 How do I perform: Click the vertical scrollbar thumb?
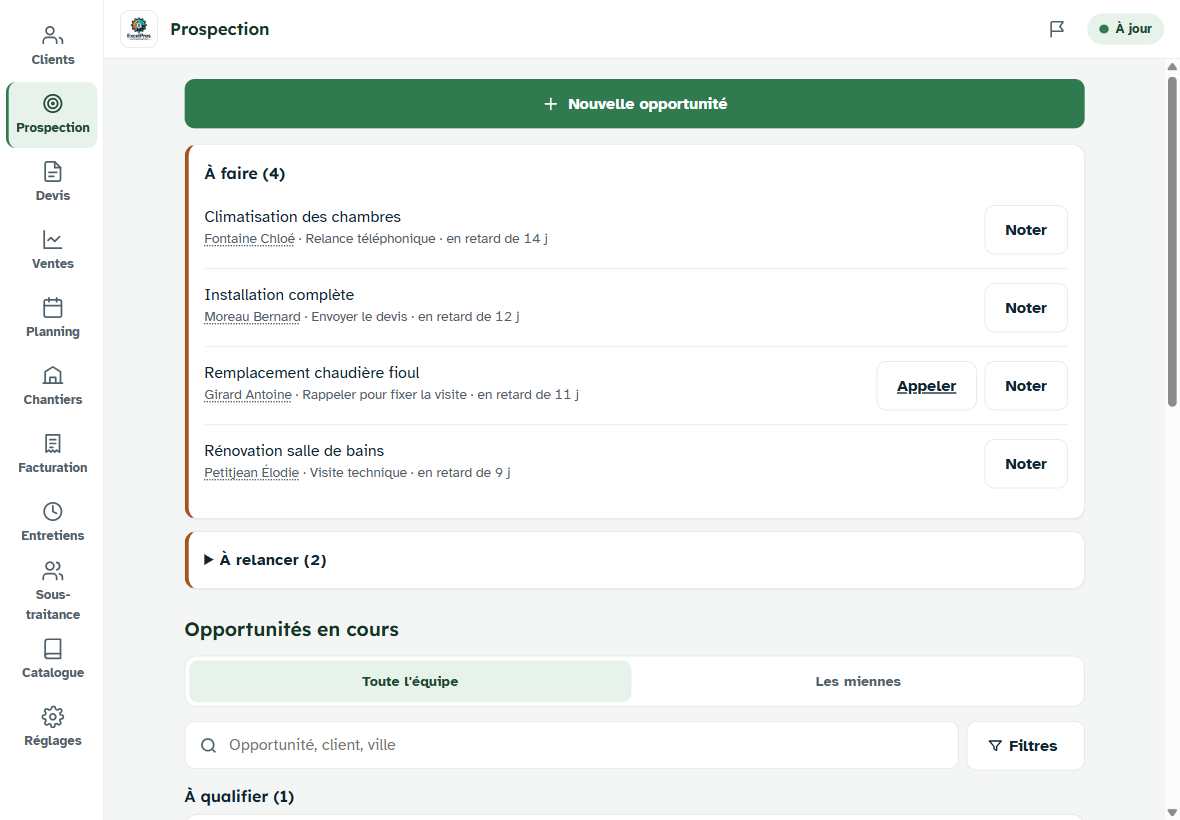pos(1172,241)
